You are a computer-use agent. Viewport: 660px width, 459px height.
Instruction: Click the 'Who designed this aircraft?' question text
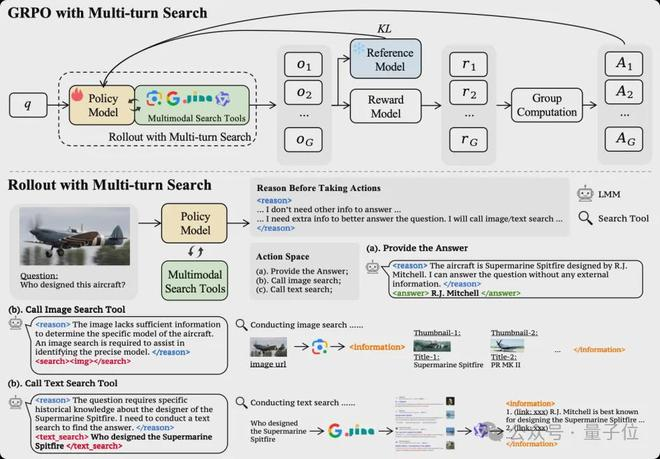73,285
